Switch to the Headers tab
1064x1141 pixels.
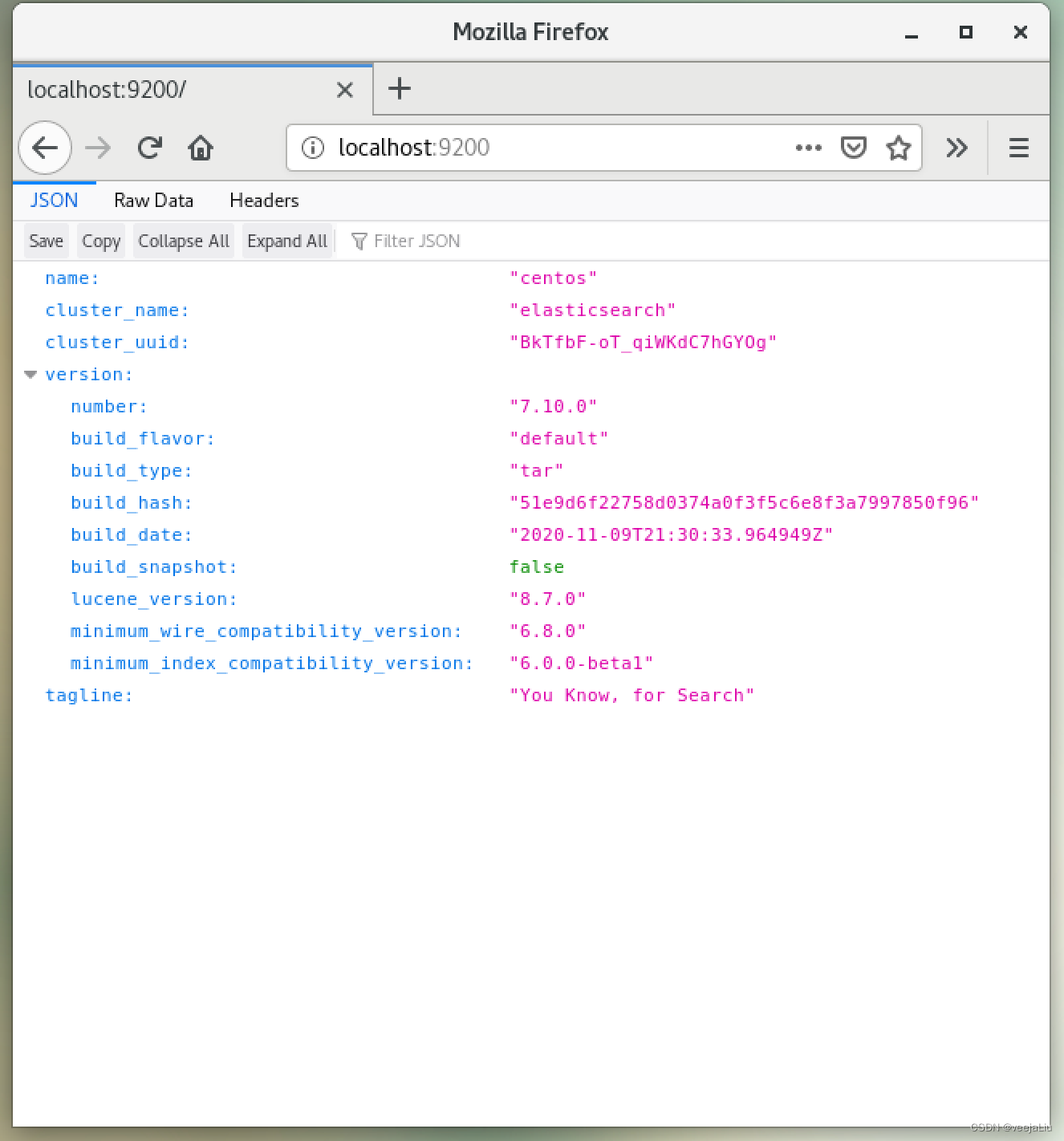(x=264, y=200)
